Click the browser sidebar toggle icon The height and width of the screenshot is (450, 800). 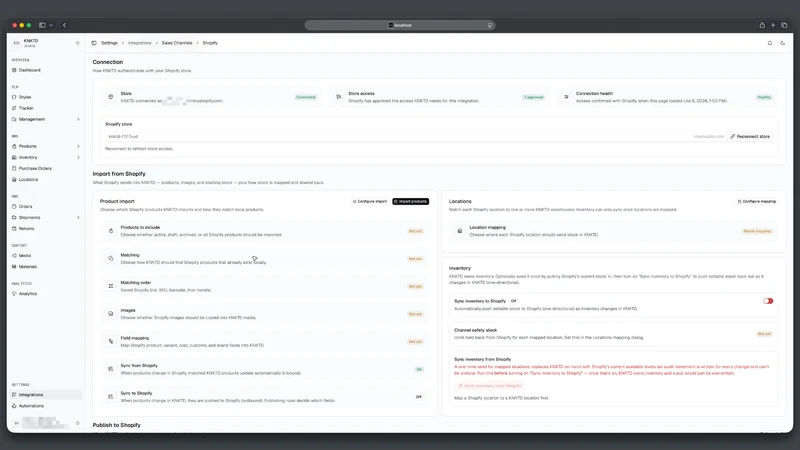42,25
